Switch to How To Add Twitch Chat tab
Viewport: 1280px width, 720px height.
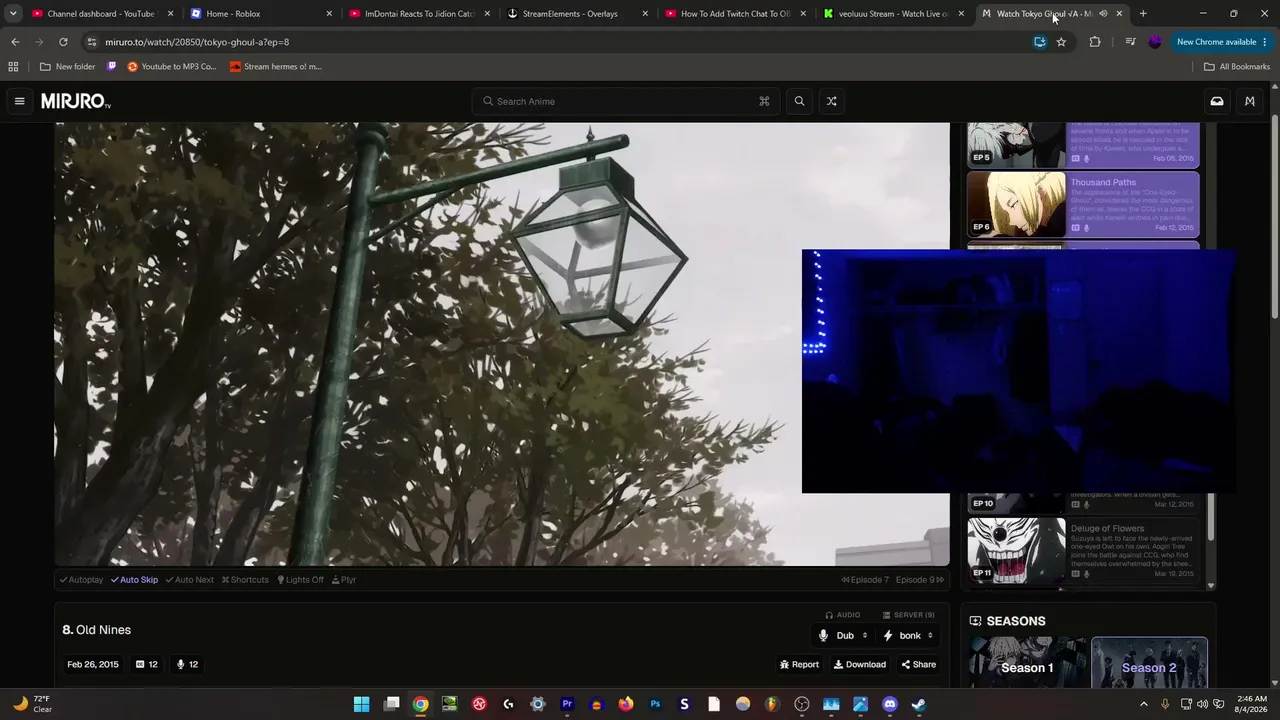[x=735, y=14]
